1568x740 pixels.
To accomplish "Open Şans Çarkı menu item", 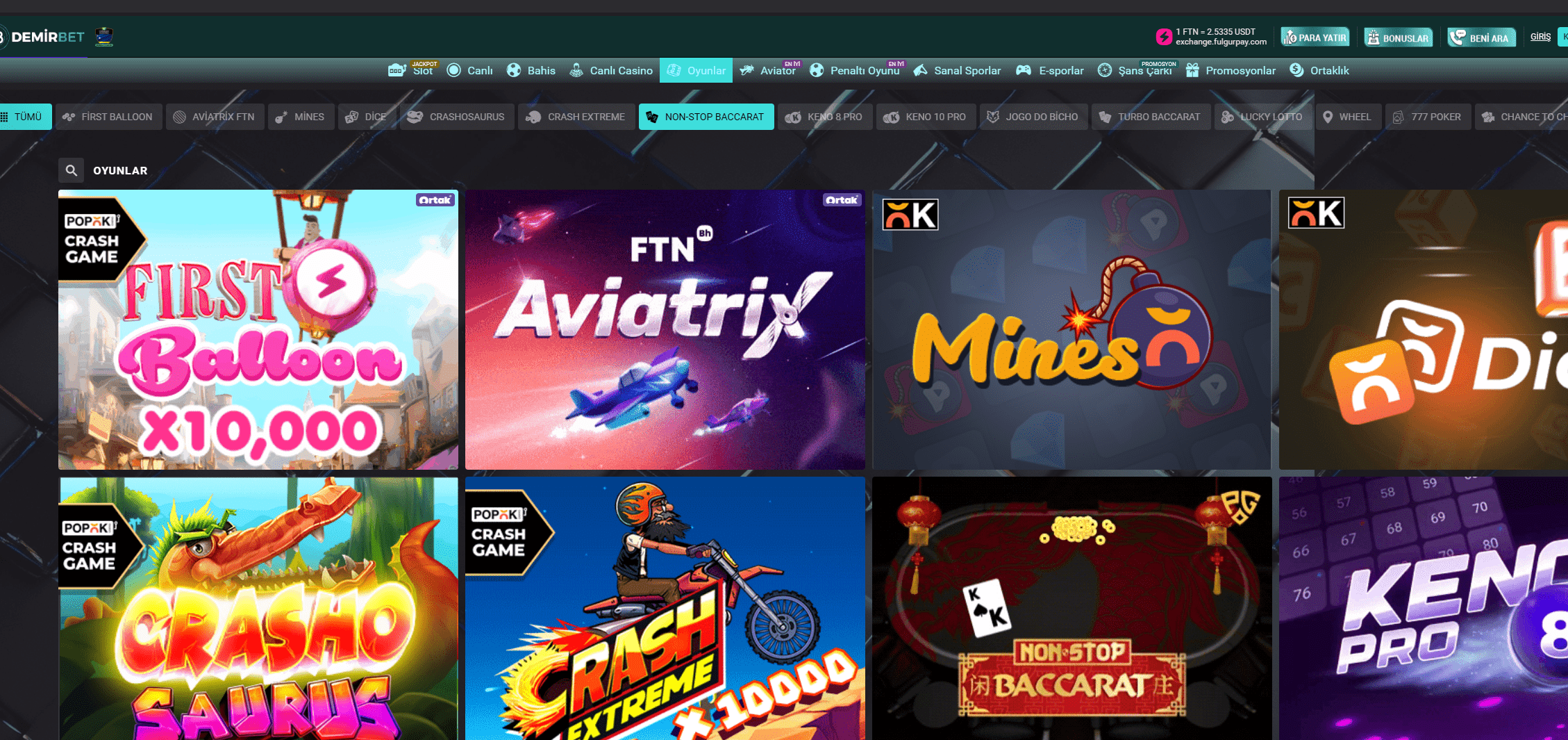I will coord(1144,71).
